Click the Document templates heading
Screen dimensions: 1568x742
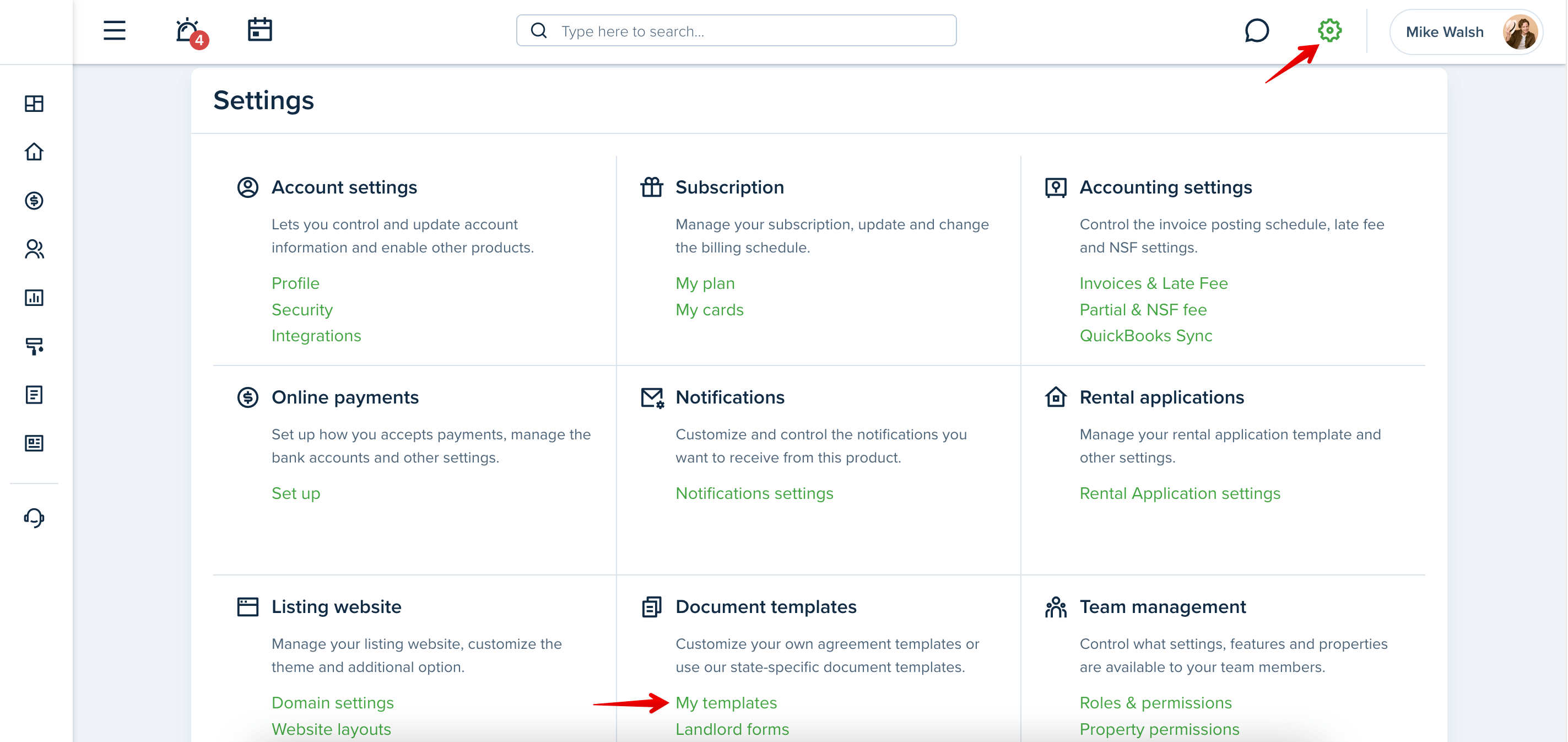(x=766, y=607)
